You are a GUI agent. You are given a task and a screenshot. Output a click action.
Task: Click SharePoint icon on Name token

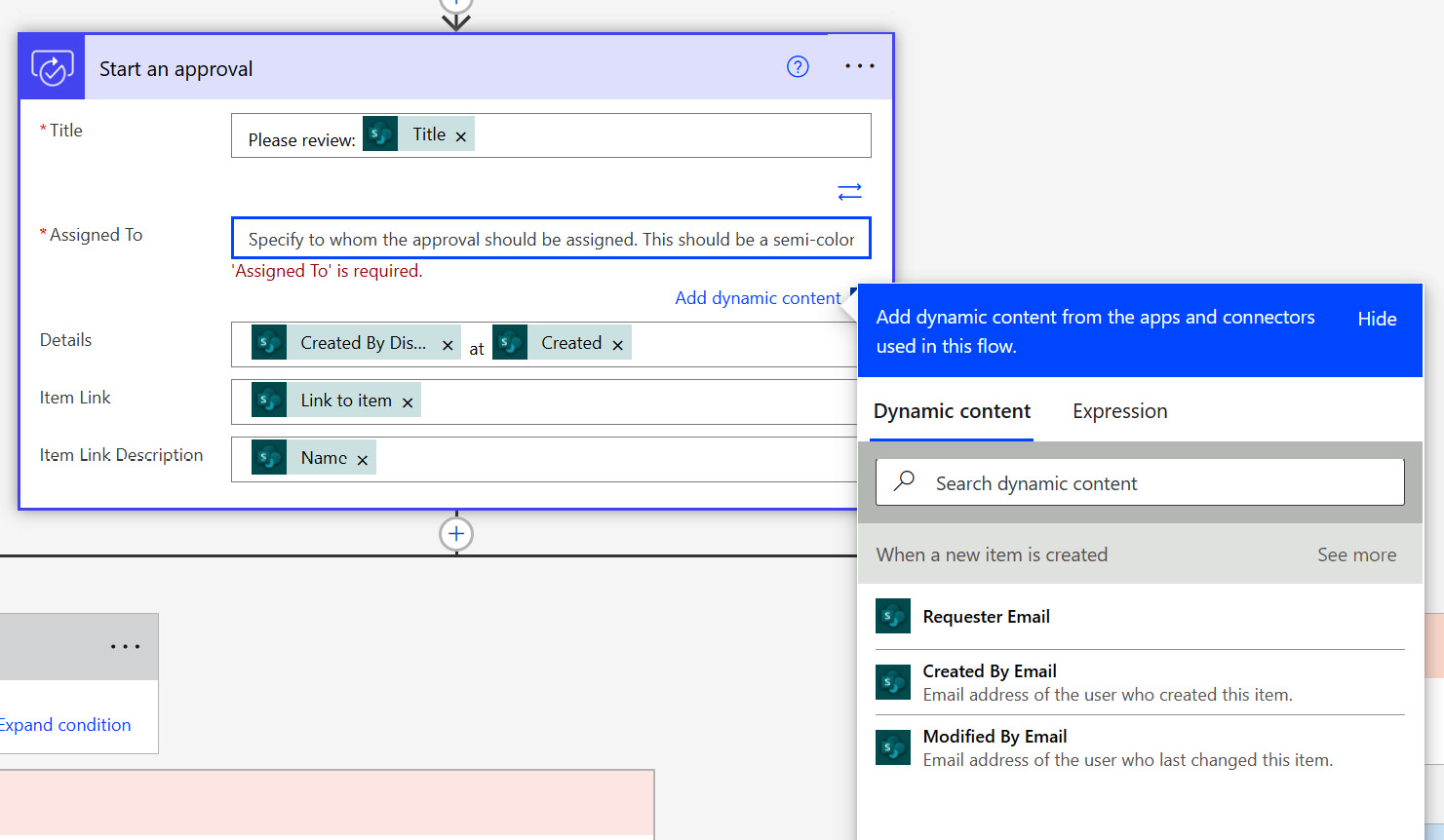(269, 458)
